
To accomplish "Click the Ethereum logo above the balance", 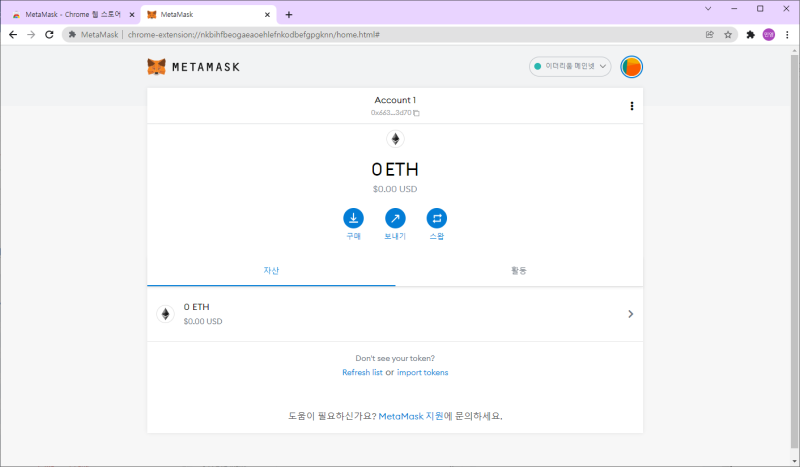I will 395,139.
